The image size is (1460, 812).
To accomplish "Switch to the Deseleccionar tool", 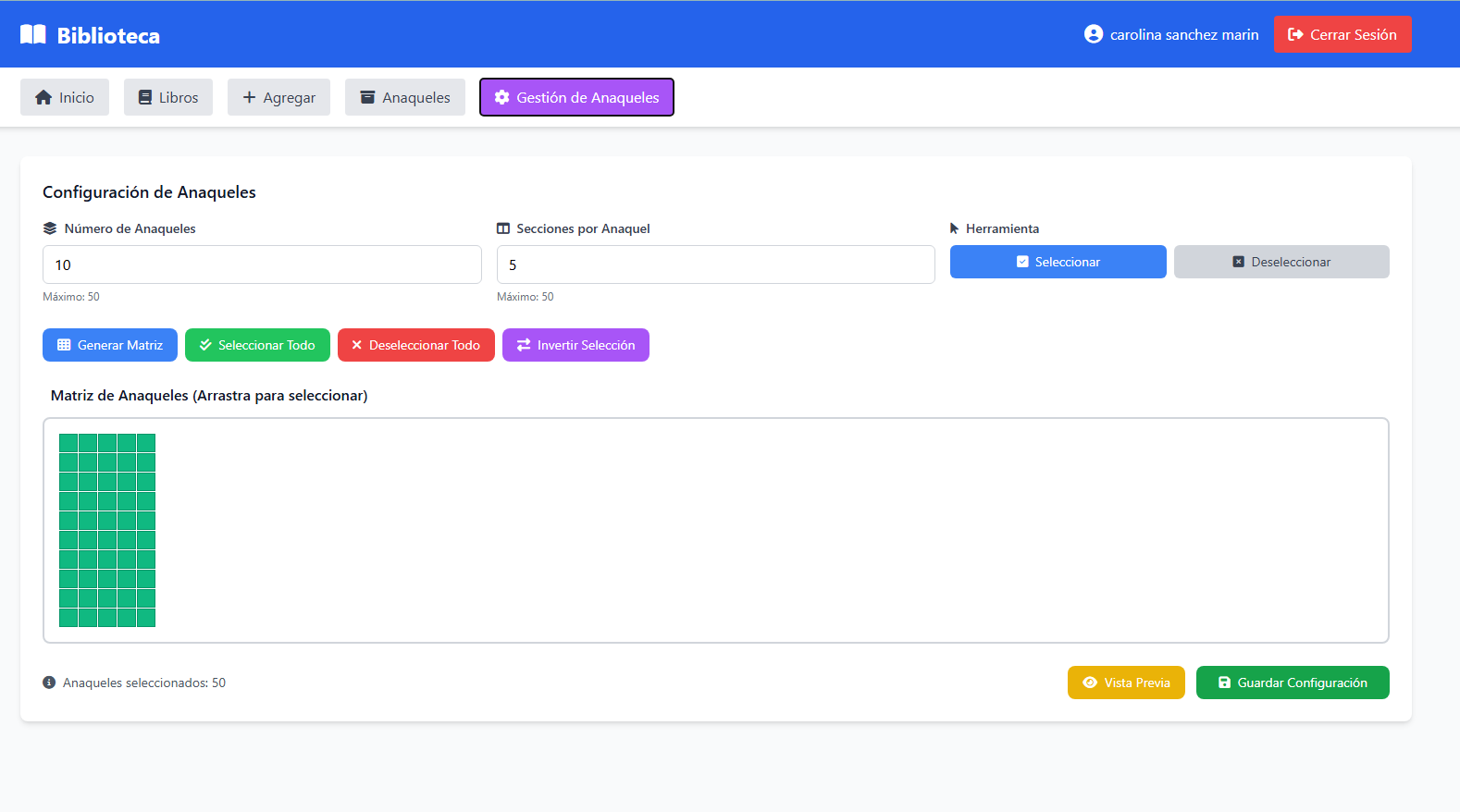I will 1281,262.
